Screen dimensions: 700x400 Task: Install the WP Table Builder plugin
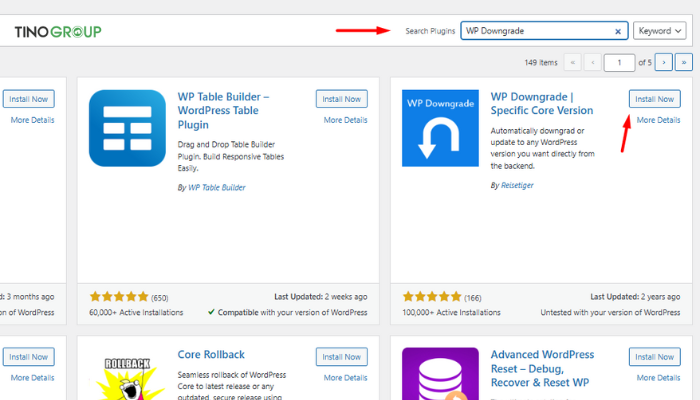tap(342, 99)
